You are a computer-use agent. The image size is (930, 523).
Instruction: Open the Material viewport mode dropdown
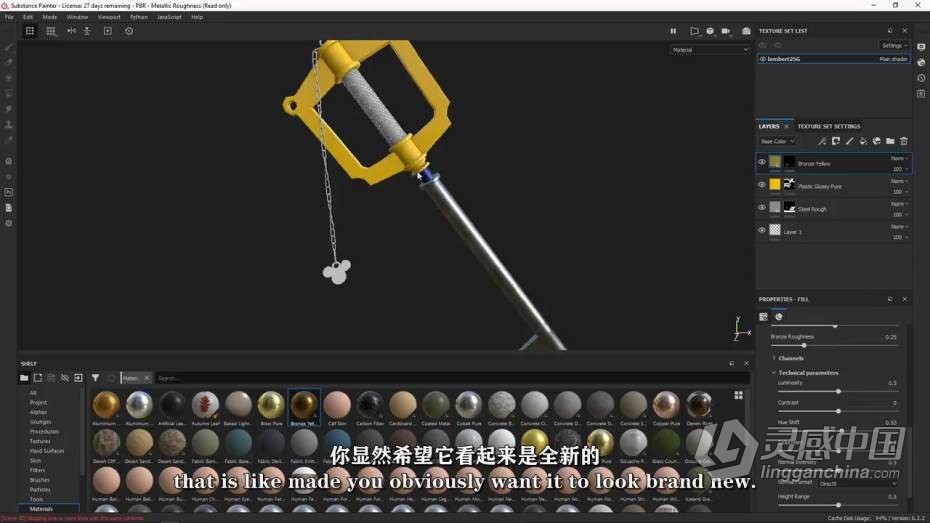click(x=710, y=50)
